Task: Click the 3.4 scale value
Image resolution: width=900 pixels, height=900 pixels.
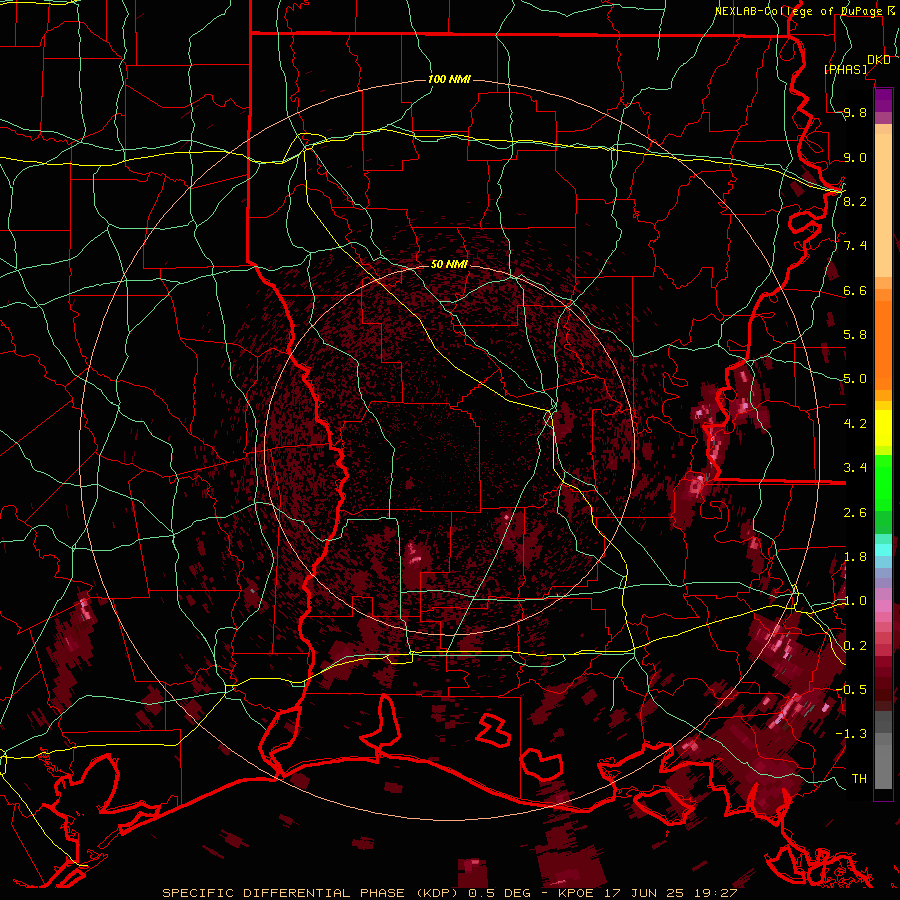Action: pos(855,468)
